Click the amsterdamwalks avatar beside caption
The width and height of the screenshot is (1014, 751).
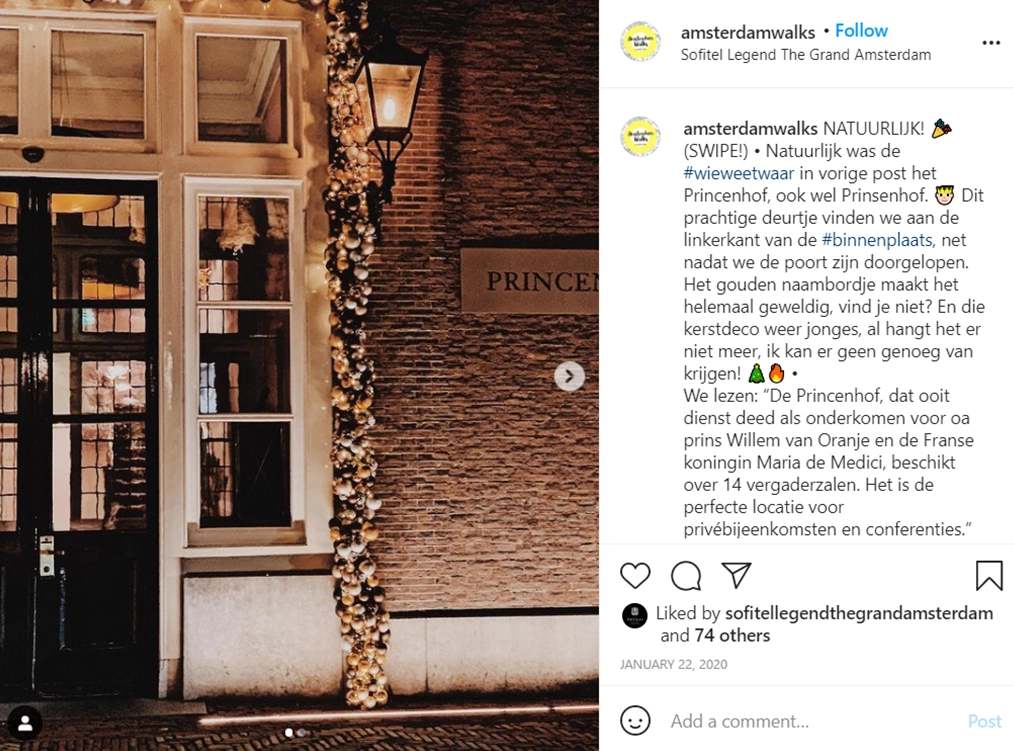click(640, 136)
